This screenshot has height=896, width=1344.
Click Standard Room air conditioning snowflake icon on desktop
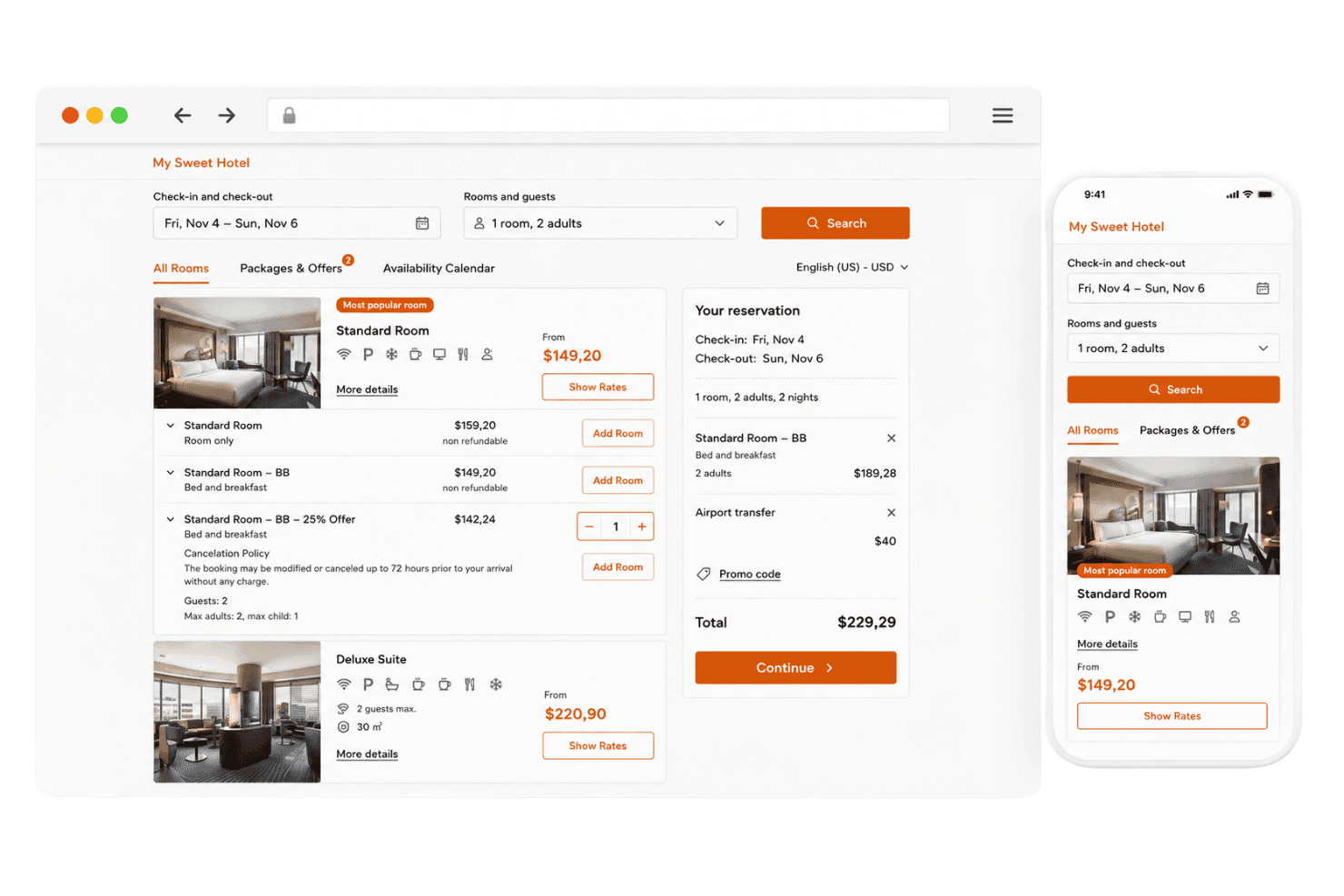(391, 354)
